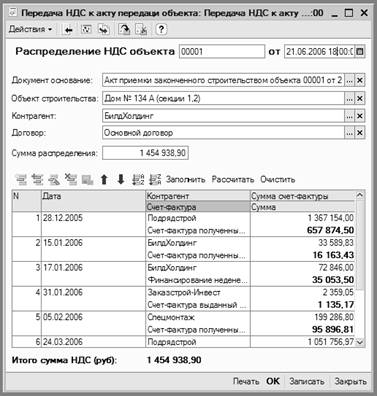Image resolution: width=377 pixels, height=396 pixels.
Task: Click the move row up arrow
Action: pos(104,180)
